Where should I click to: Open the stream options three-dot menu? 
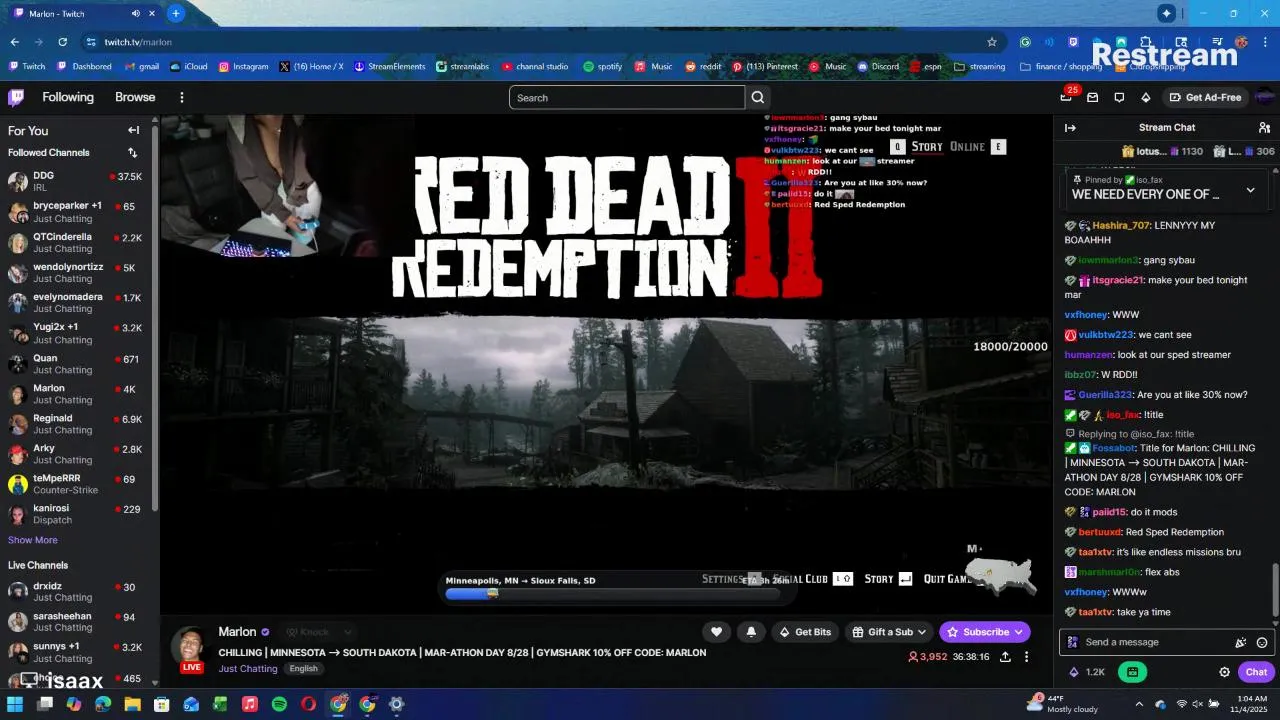pos(1026,657)
